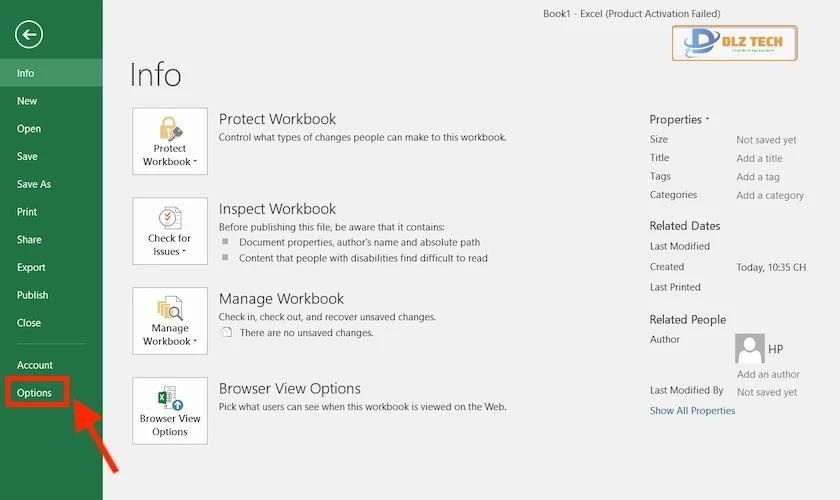
Task: Click the Add an author field
Action: (768, 375)
